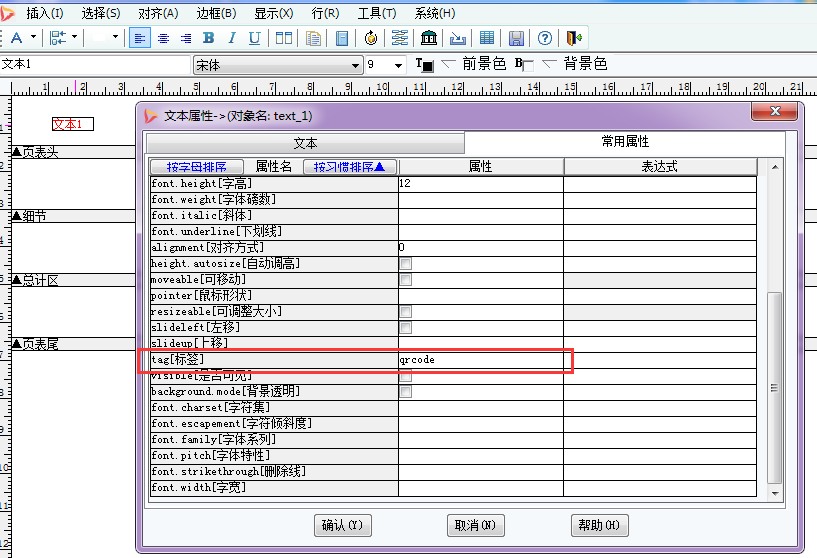
Task: Click the bank building toolbar icon
Action: click(x=429, y=38)
